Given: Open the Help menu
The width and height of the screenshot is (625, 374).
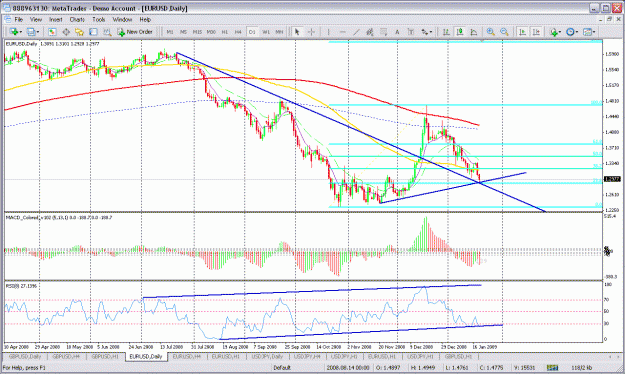Looking at the screenshot, I should tap(145, 19).
